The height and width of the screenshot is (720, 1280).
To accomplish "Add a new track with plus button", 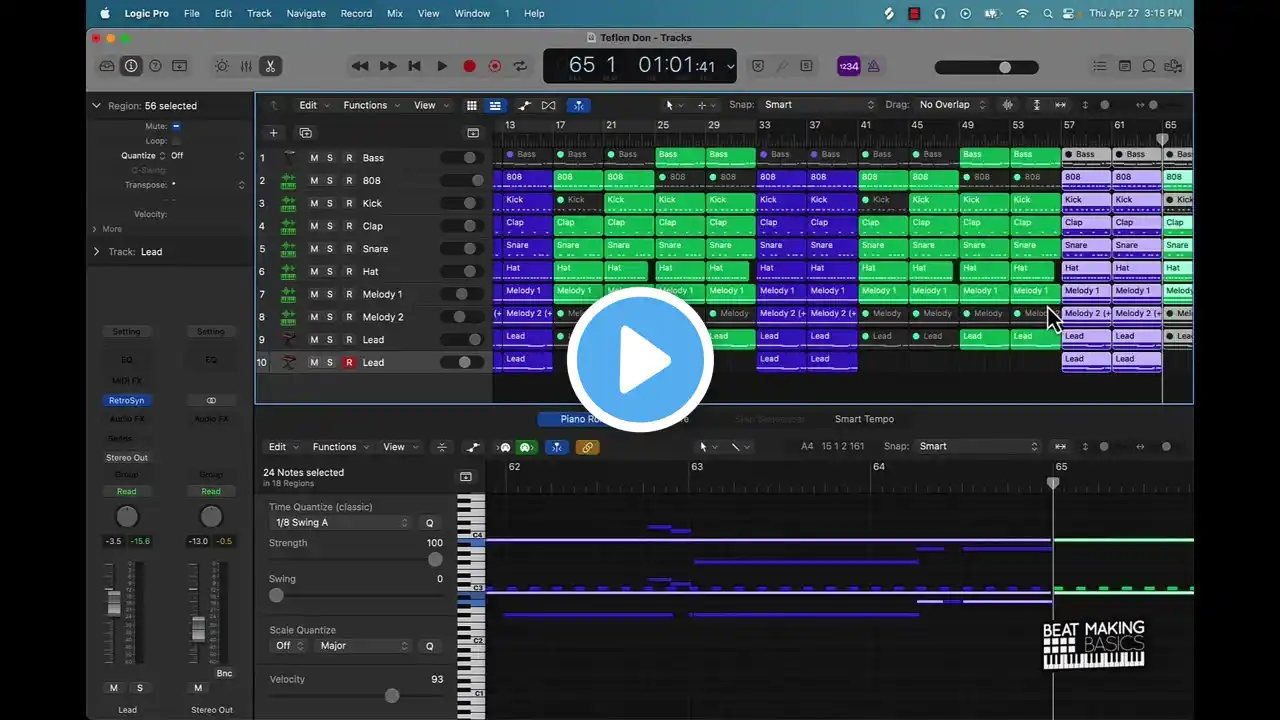I will pos(273,132).
